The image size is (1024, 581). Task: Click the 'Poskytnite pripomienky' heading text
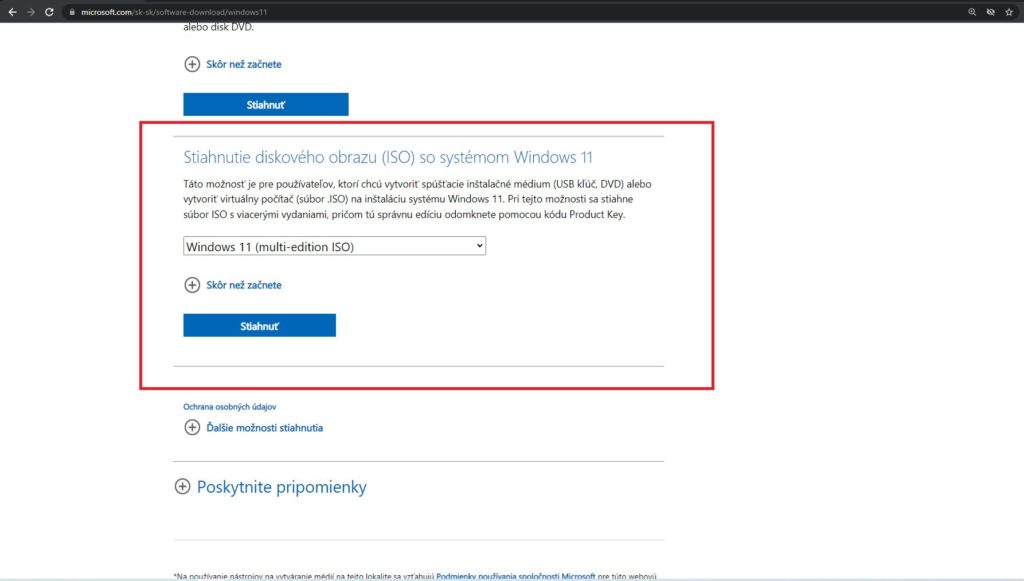[281, 487]
